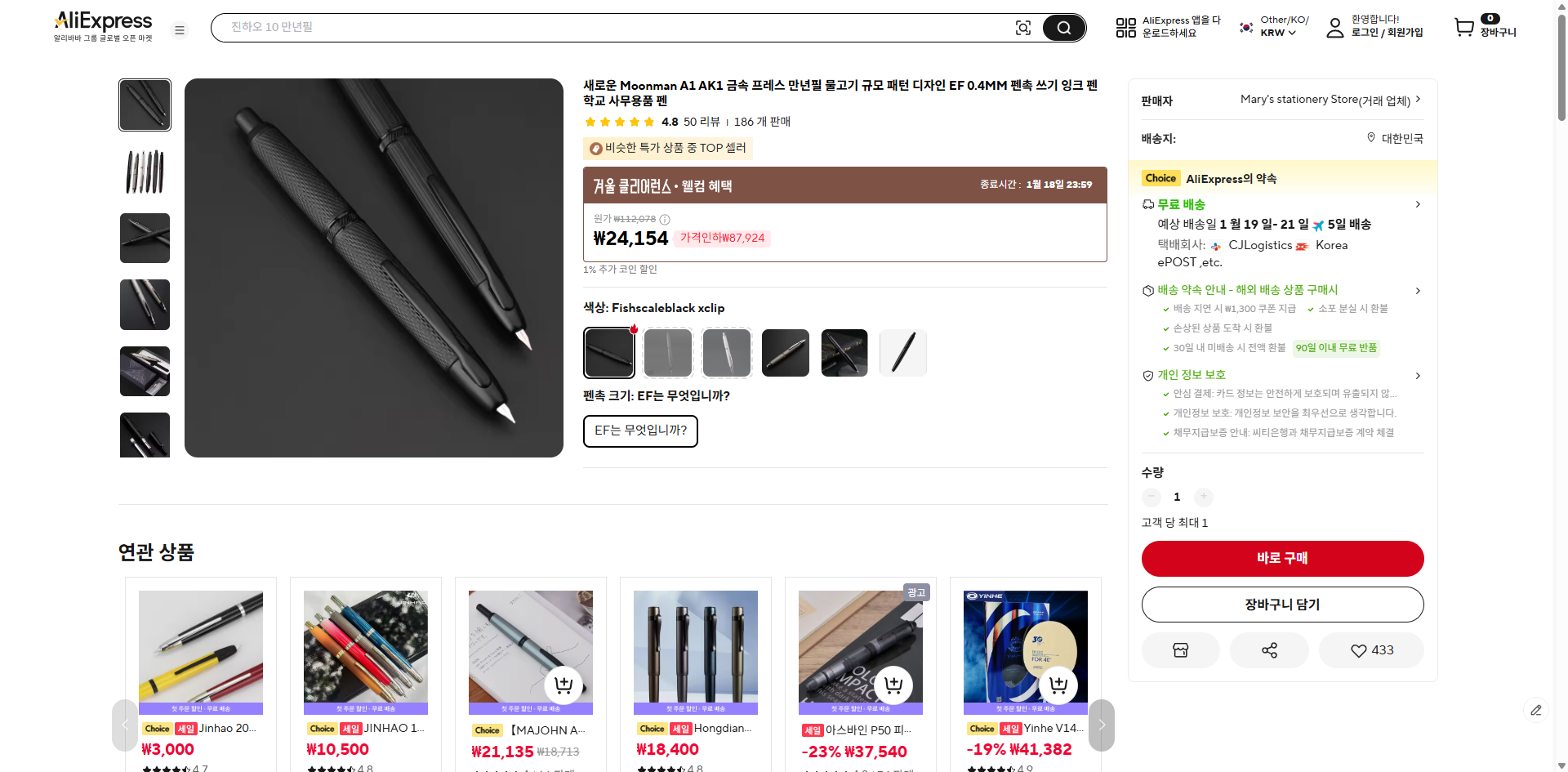Choose the white-background pen color option

click(x=903, y=353)
